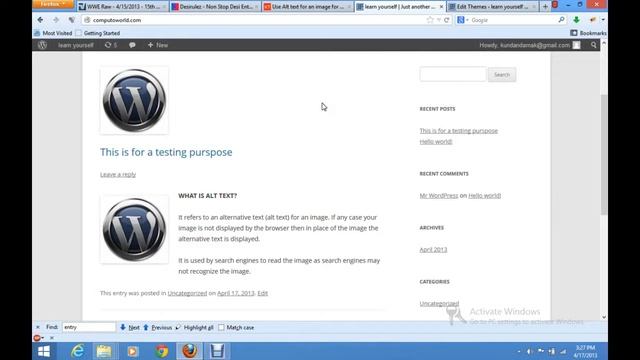Switch to the Edit Themes tab
640x360 pixels.
pyautogui.click(x=493, y=7)
